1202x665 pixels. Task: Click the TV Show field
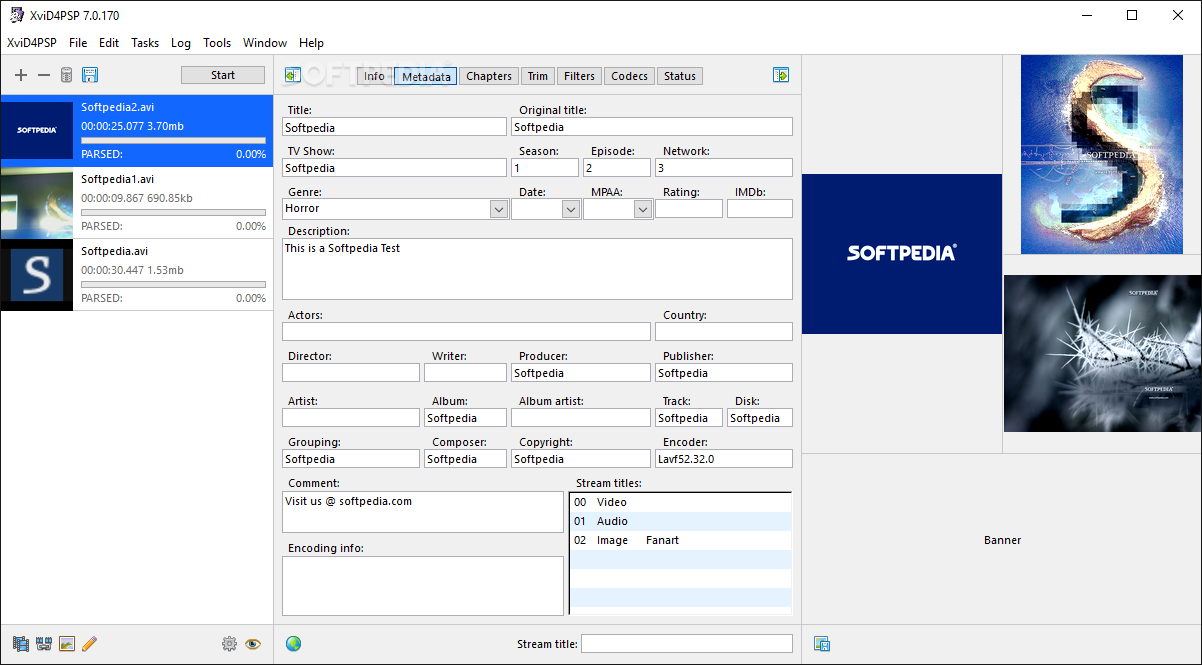pos(394,168)
